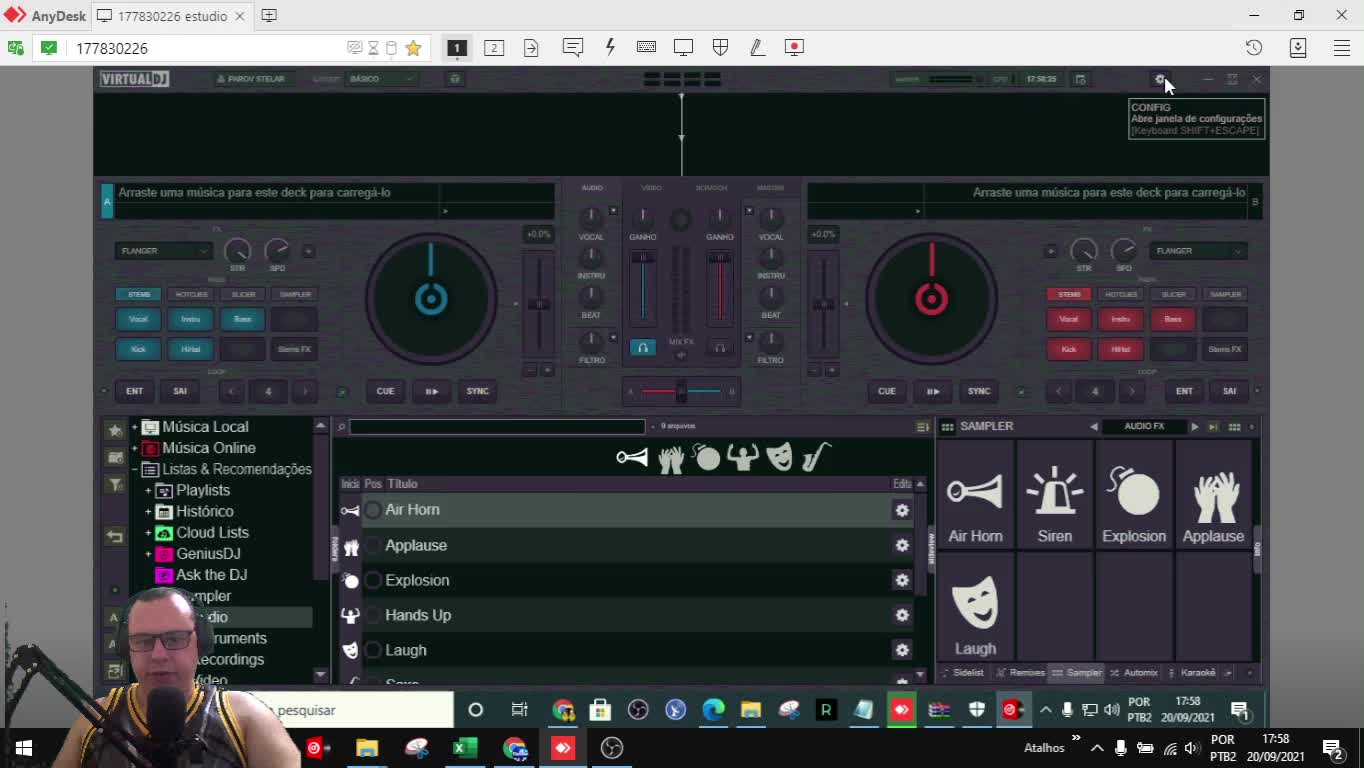The image size is (1364, 768).
Task: Switch deck A pads to SLICER
Action: (243, 294)
